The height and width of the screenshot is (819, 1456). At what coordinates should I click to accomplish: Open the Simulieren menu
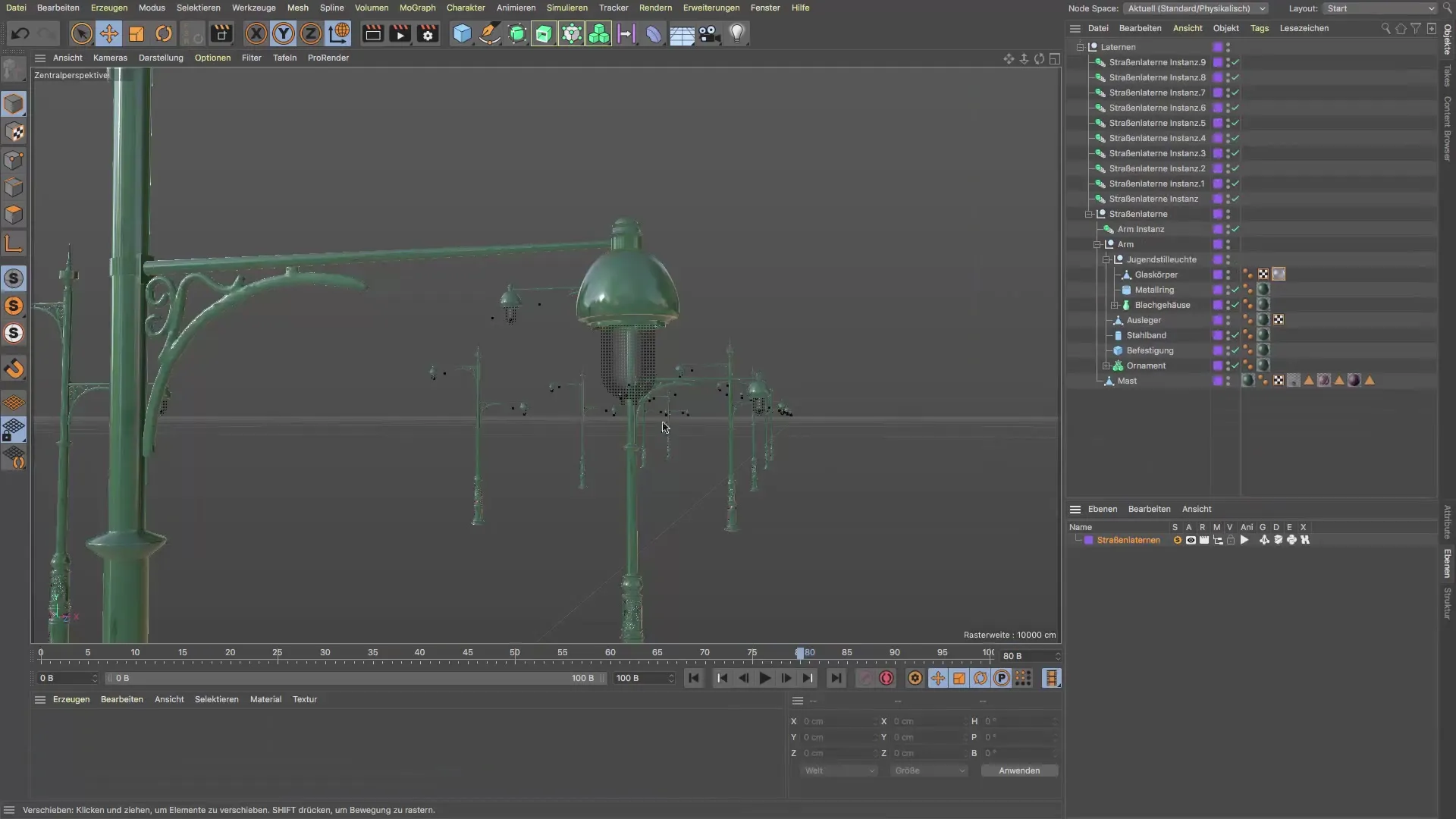tap(566, 8)
